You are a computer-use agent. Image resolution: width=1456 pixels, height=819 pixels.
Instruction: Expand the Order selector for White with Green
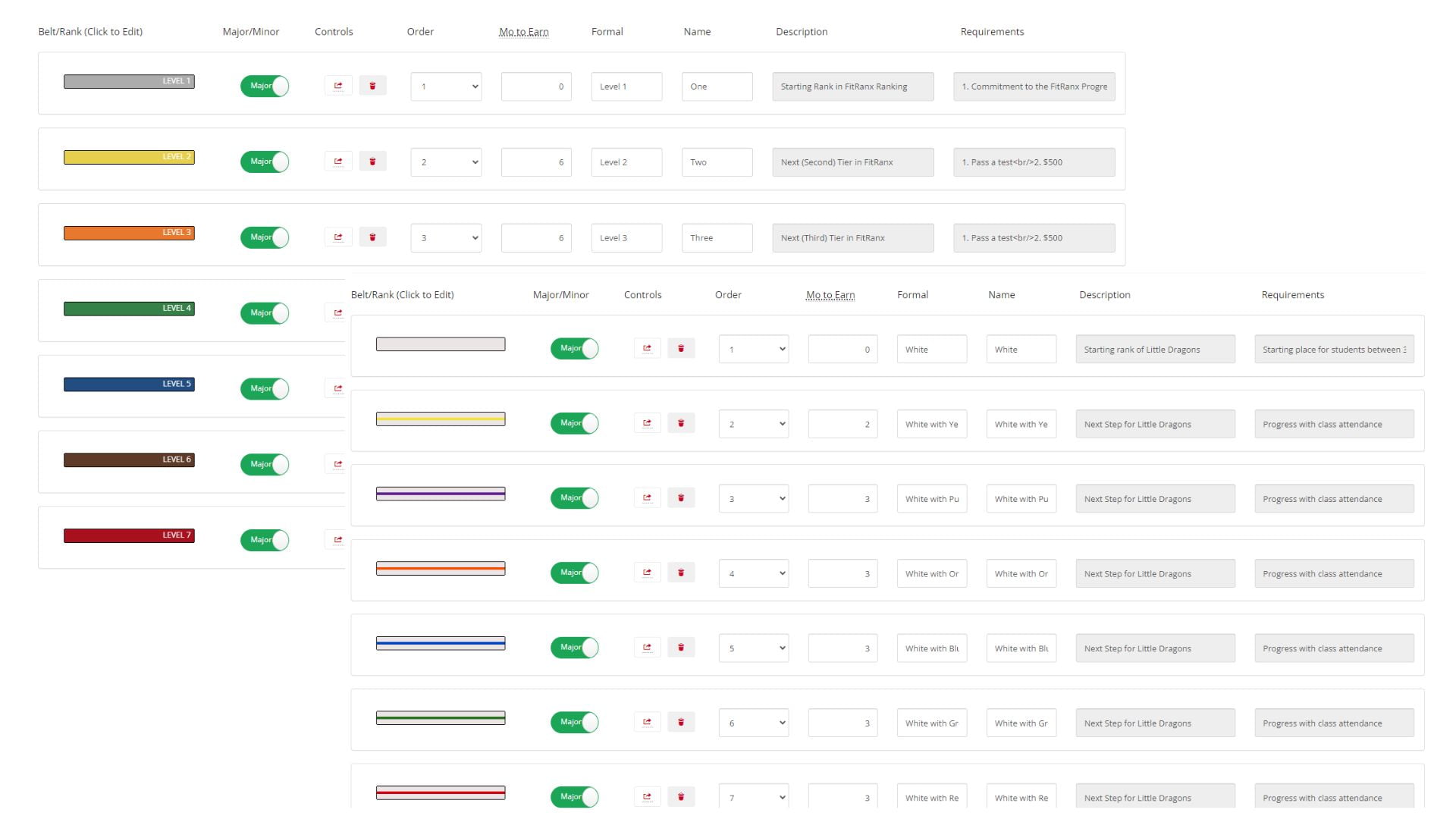pos(753,723)
